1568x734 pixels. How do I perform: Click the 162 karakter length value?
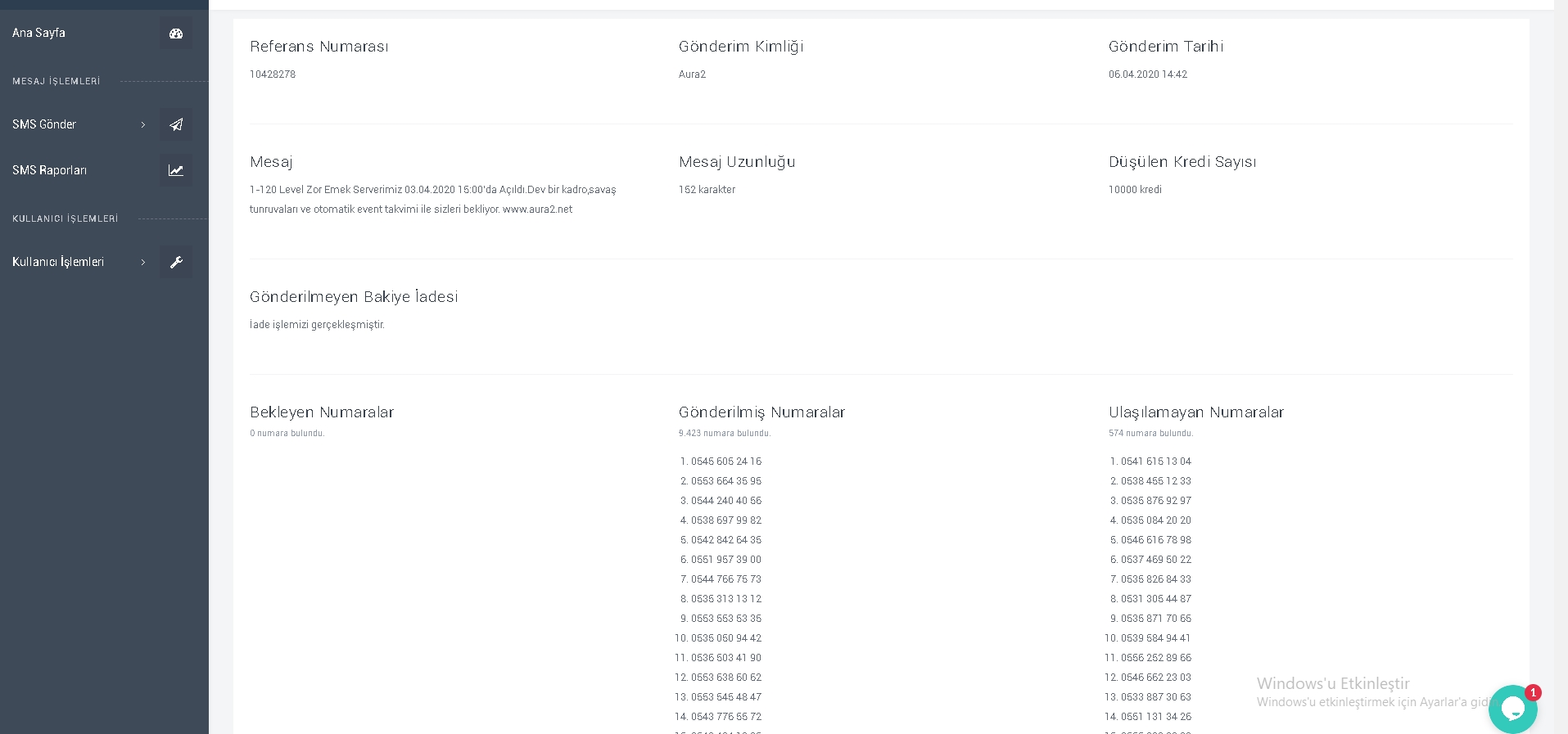coord(707,190)
